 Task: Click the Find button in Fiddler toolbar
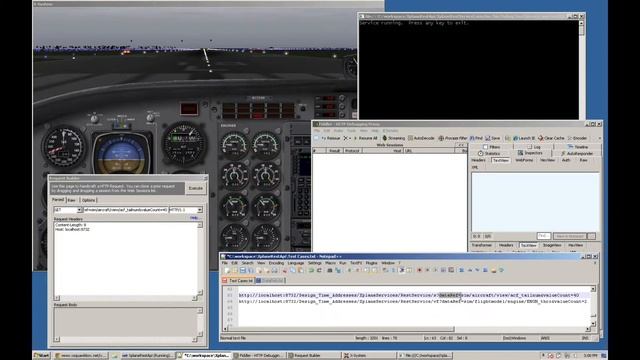click(x=476, y=138)
